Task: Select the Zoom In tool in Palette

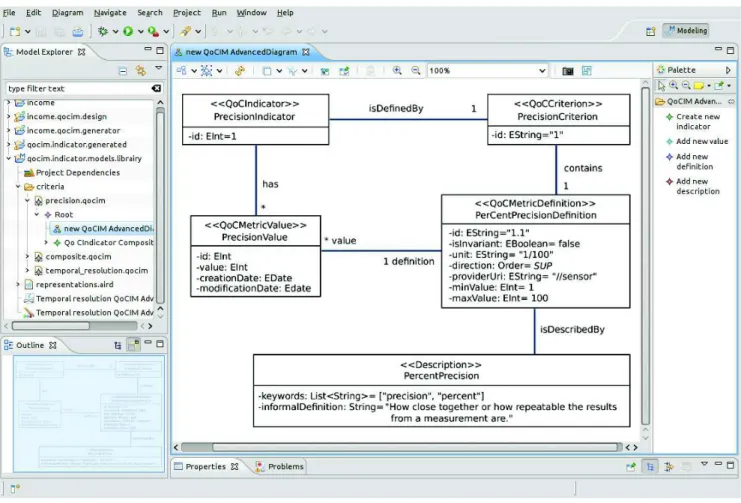Action: (x=673, y=86)
